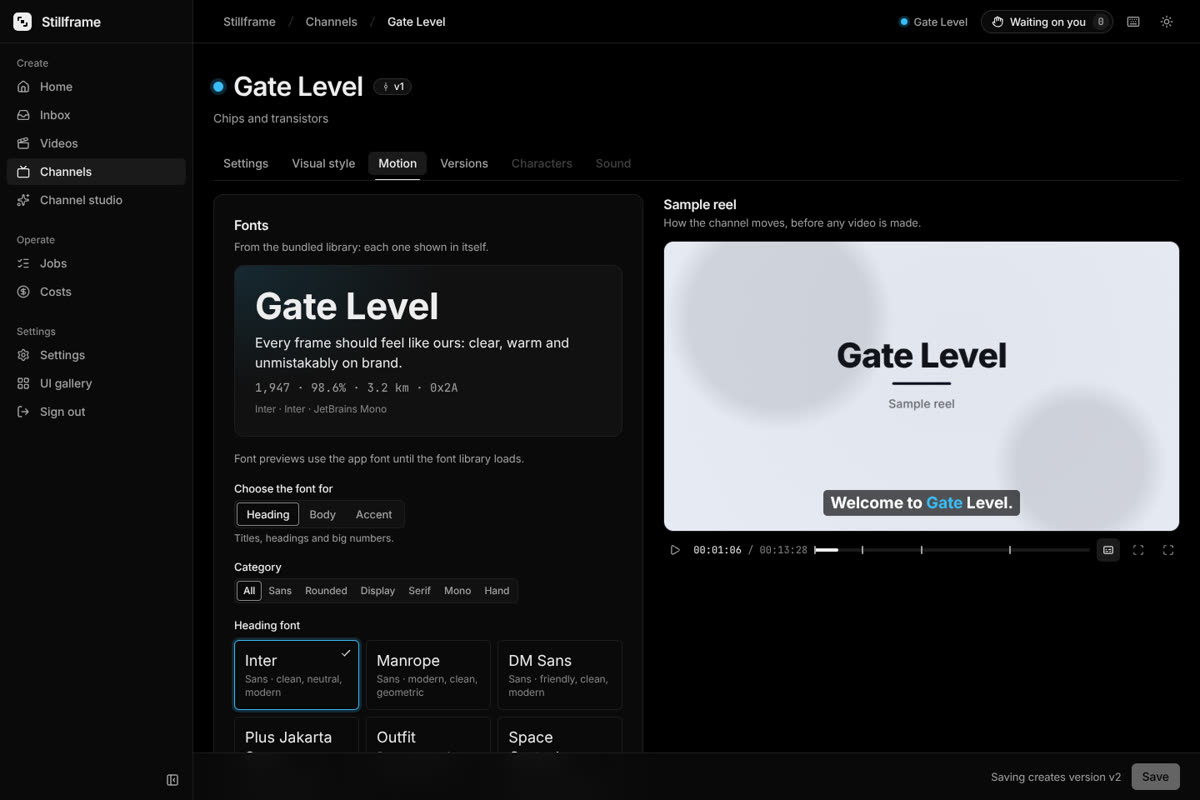Select Accent in the font role selector
This screenshot has height=800, width=1200.
click(374, 514)
